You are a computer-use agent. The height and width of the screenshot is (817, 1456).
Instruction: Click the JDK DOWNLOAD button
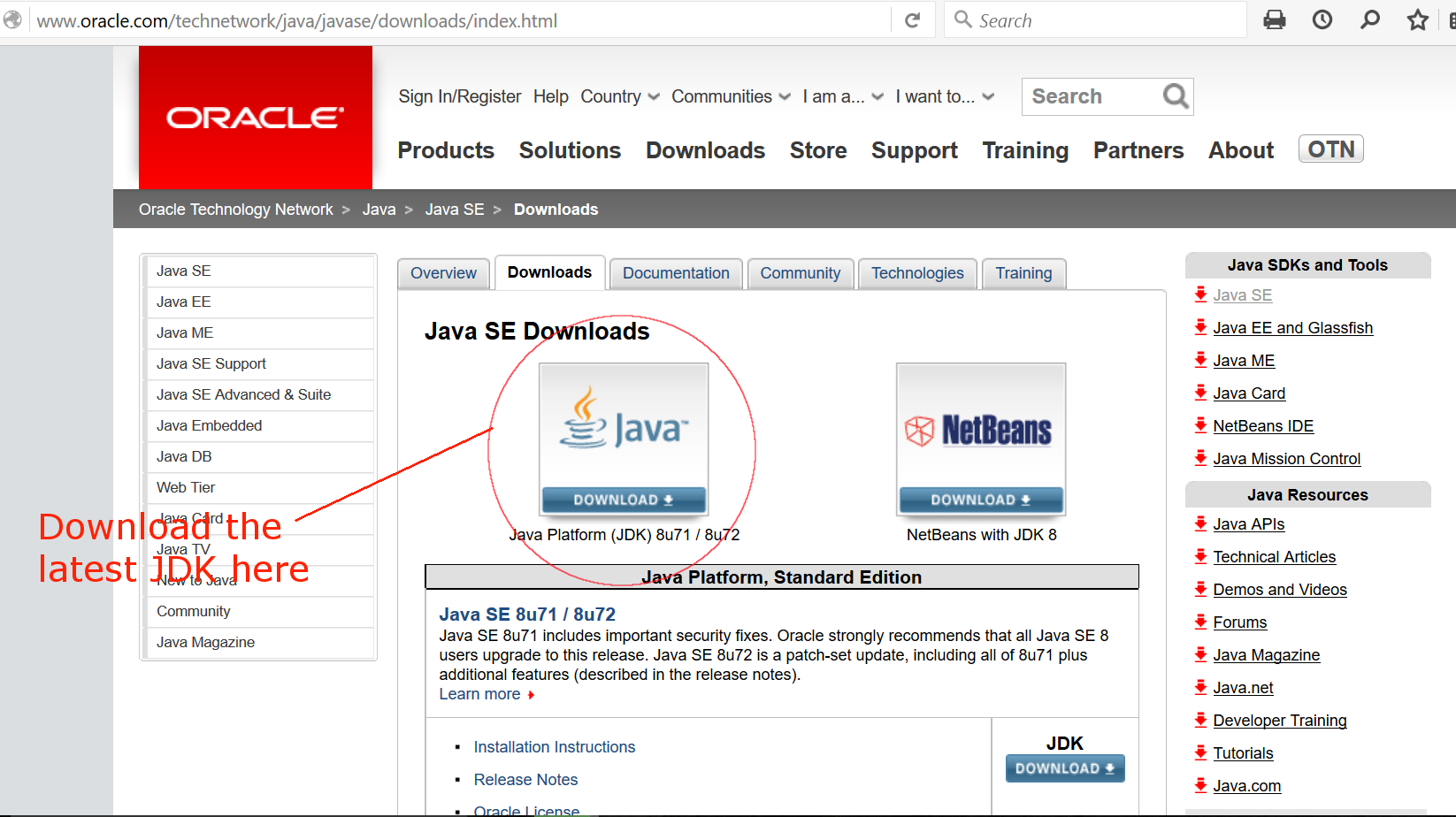click(x=1064, y=767)
